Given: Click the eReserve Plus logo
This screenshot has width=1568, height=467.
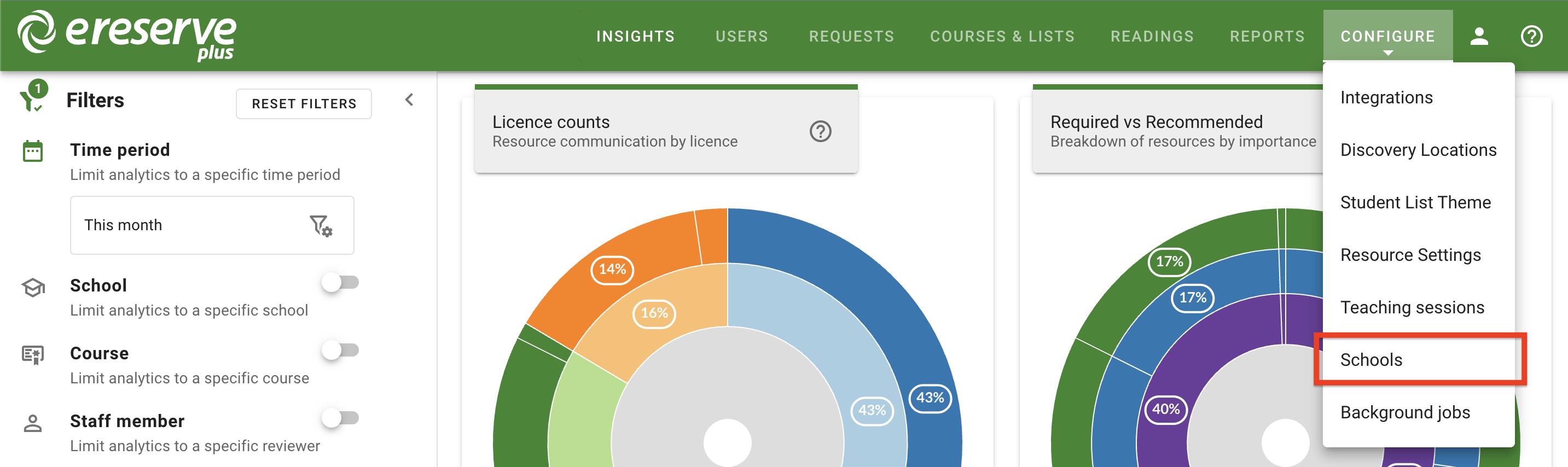Looking at the screenshot, I should pyautogui.click(x=126, y=35).
